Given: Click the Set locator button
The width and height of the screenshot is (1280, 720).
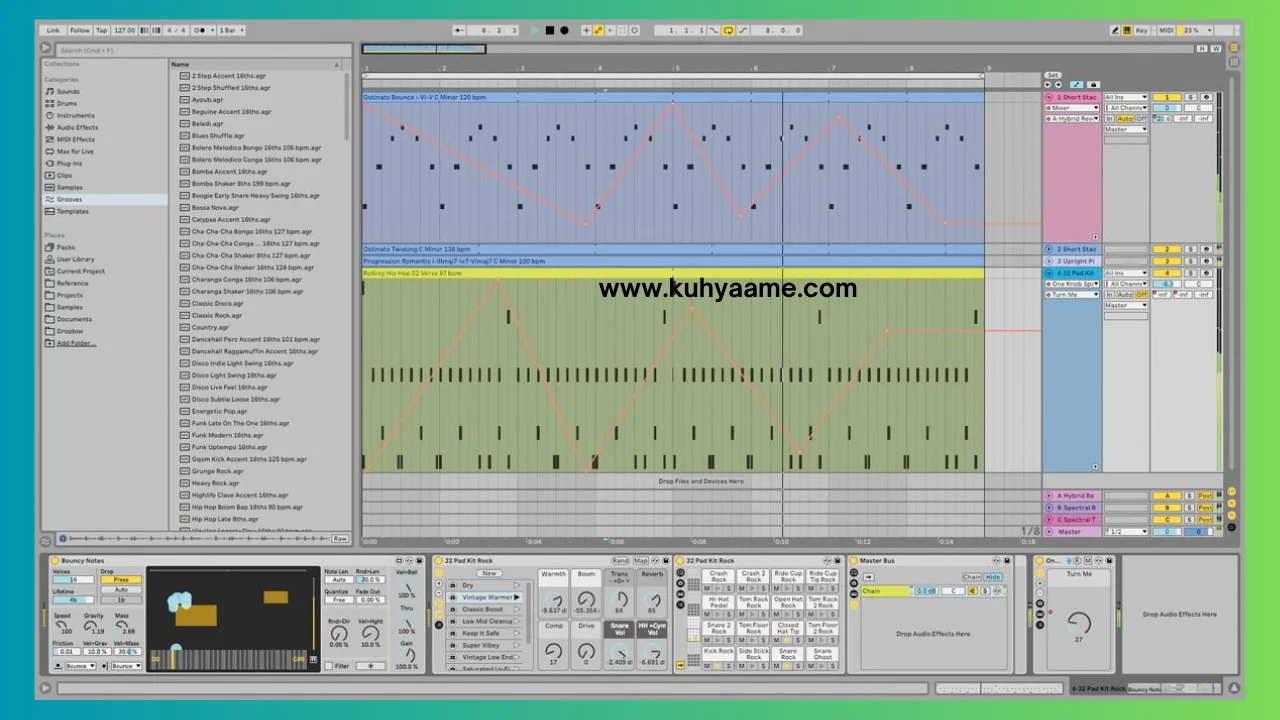Looking at the screenshot, I should point(1053,75).
